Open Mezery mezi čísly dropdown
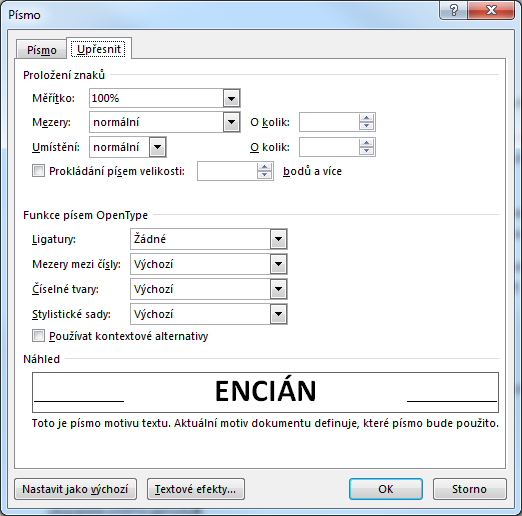Viewport: 522px width, 516px height. coord(278,264)
